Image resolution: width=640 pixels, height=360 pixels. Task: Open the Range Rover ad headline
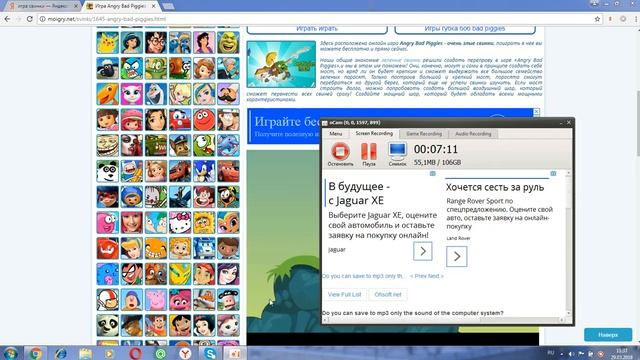coord(495,187)
